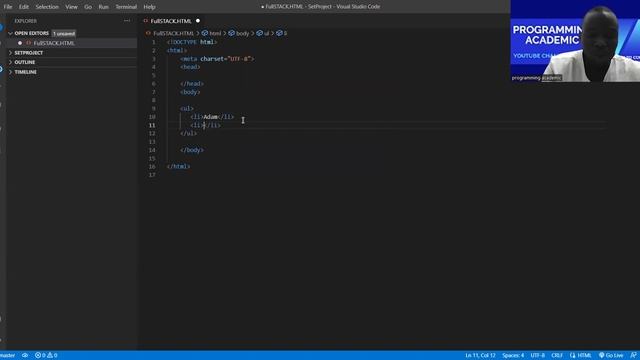Click the html element breadcrumb
This screenshot has width=640, height=360.
point(211,33)
